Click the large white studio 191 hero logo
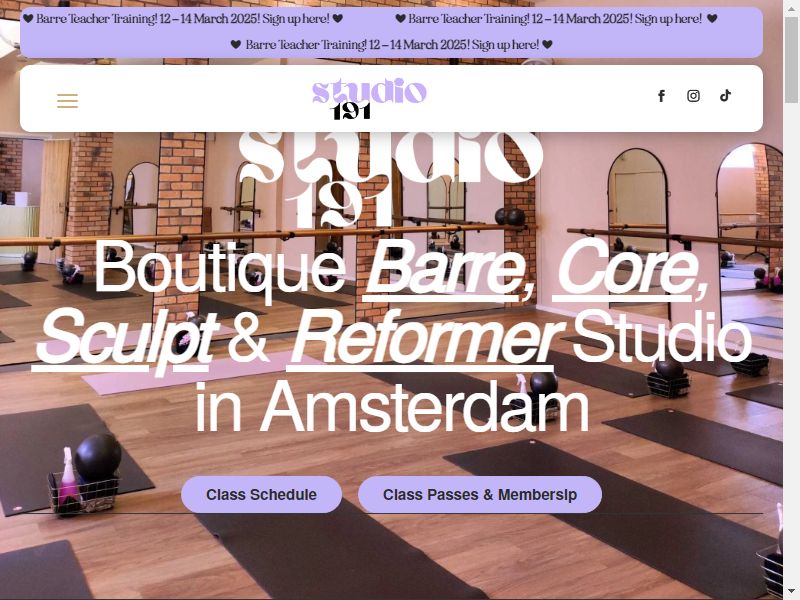The width and height of the screenshot is (800, 600). 391,180
